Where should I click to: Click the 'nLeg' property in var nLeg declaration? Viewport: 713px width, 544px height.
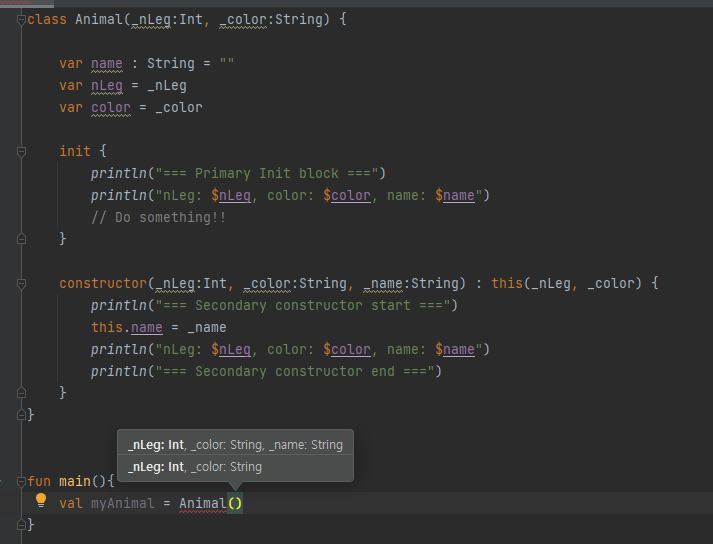(x=106, y=86)
